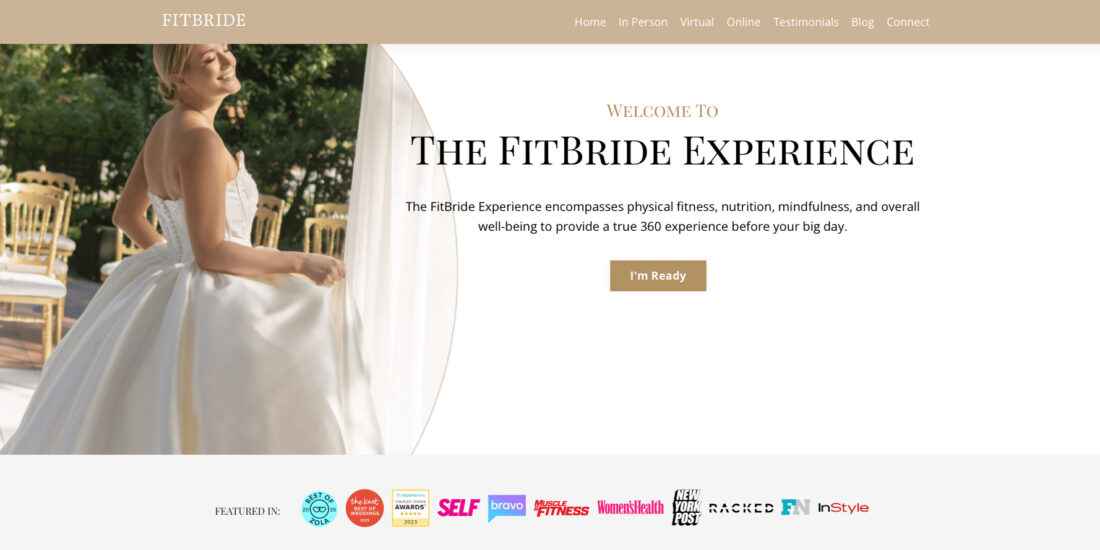Screen dimensions: 1100x550
Task: Click The Knot Best of Weddings badge
Action: coord(365,508)
